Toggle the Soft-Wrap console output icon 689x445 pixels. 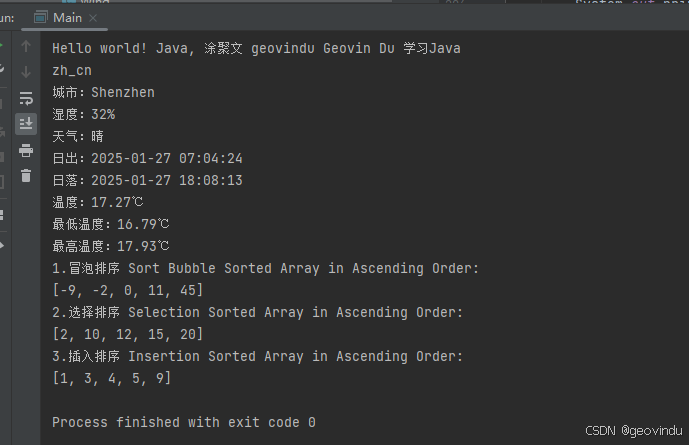pyautogui.click(x=26, y=98)
